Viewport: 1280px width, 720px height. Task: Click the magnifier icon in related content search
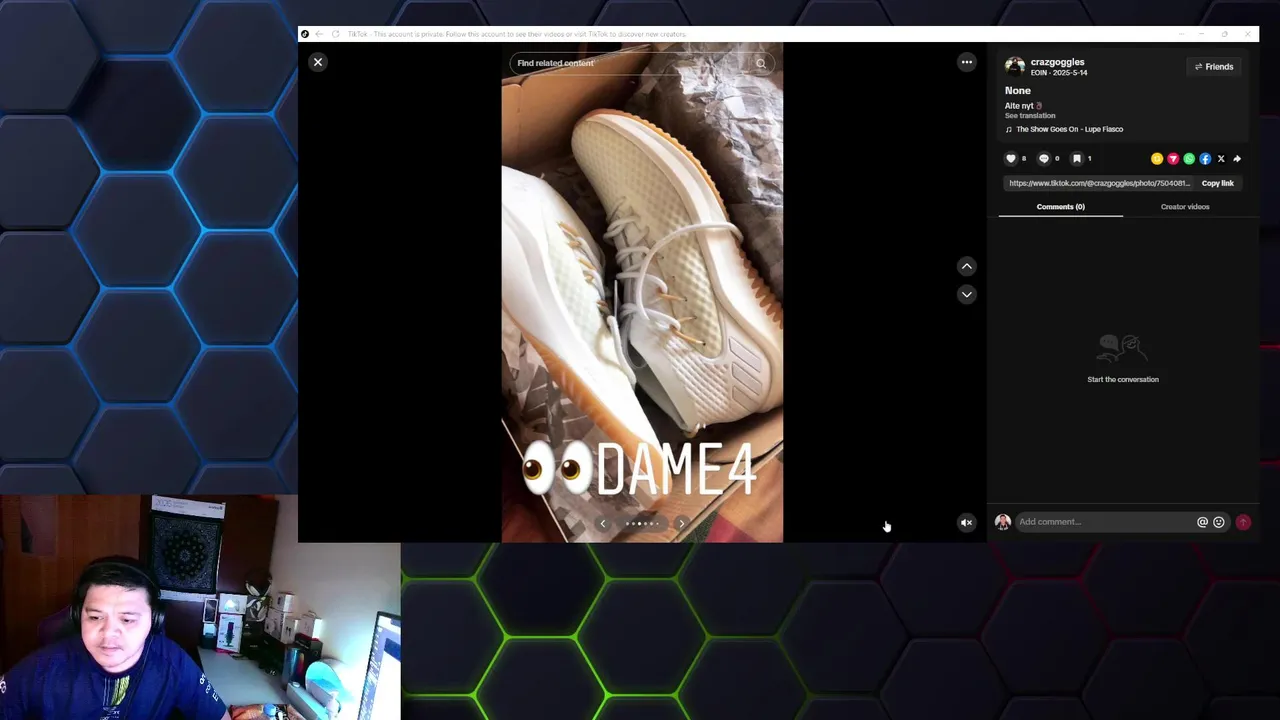point(761,63)
